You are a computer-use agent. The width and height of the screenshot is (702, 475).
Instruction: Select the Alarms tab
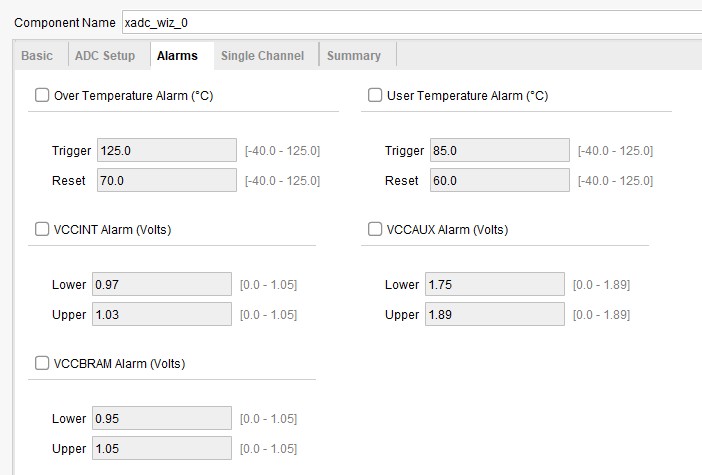[x=177, y=56]
